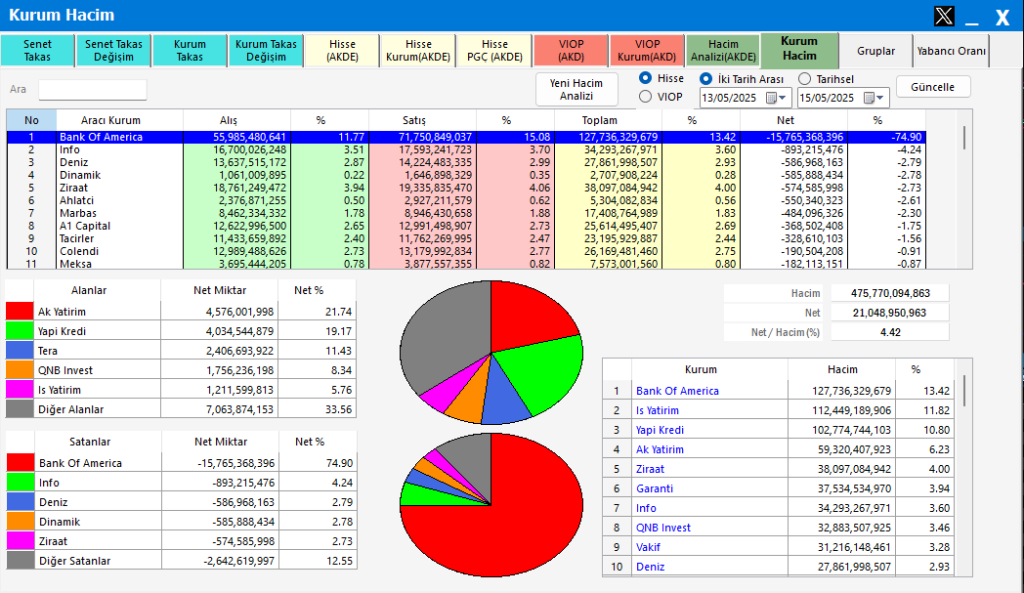
Task: Select the Tarihsel radio option
Action: pyautogui.click(x=805, y=79)
